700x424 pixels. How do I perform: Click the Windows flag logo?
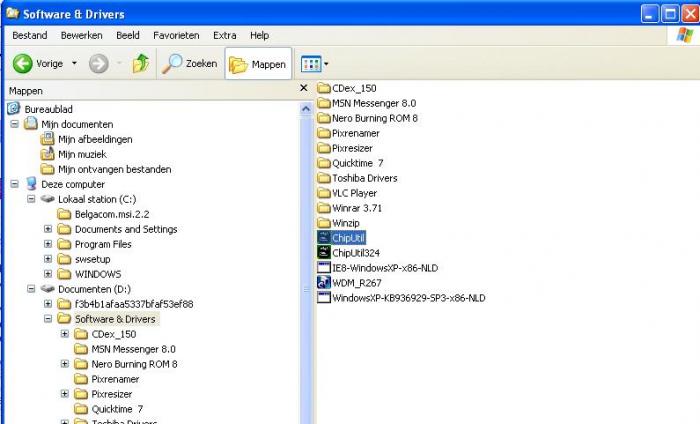(x=684, y=35)
